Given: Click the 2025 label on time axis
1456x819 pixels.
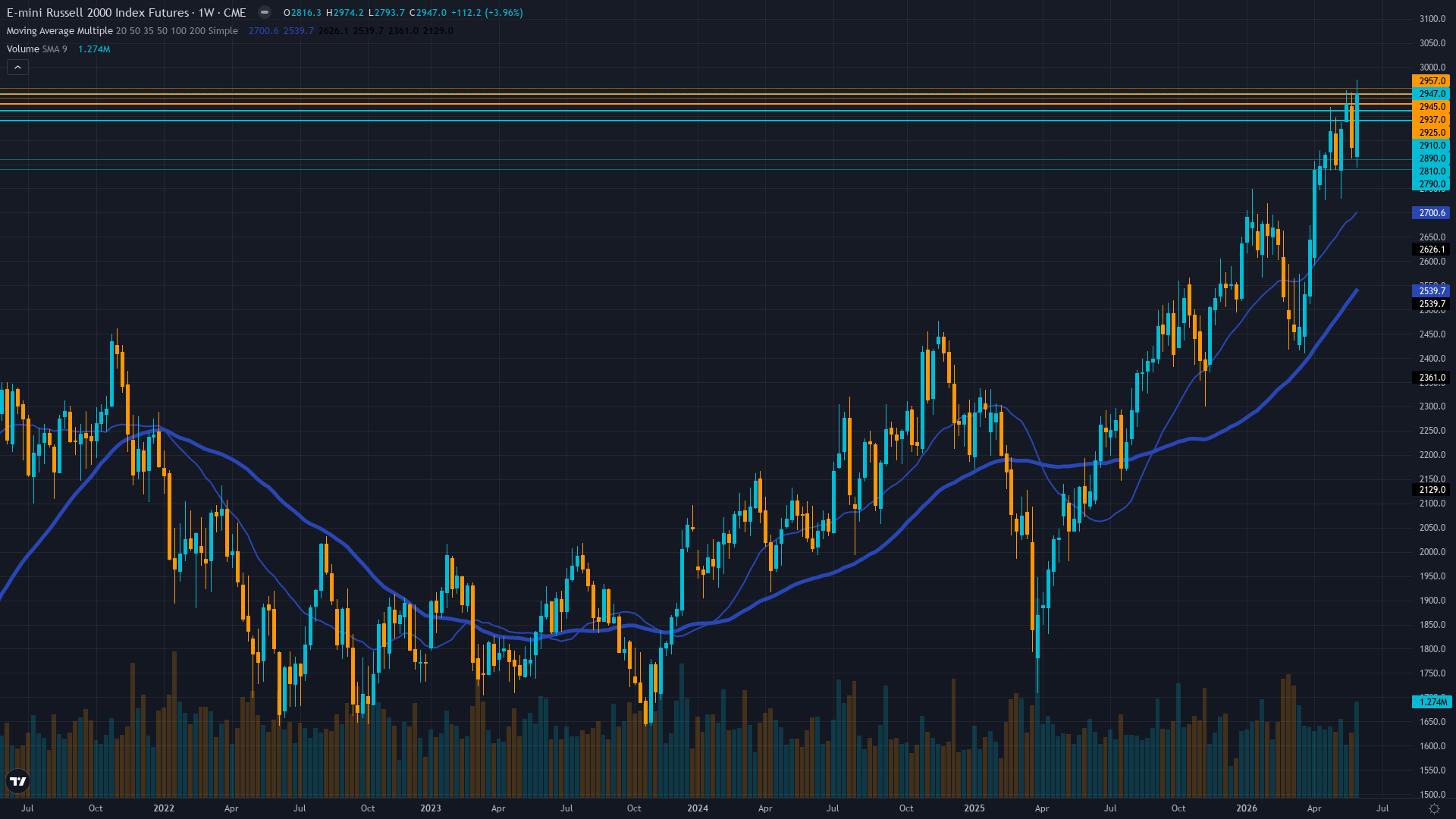Looking at the screenshot, I should pyautogui.click(x=974, y=808).
